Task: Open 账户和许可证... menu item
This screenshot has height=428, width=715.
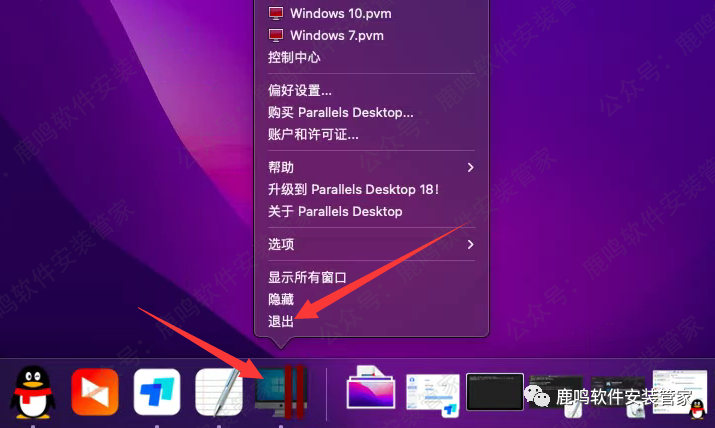Action: click(x=313, y=134)
